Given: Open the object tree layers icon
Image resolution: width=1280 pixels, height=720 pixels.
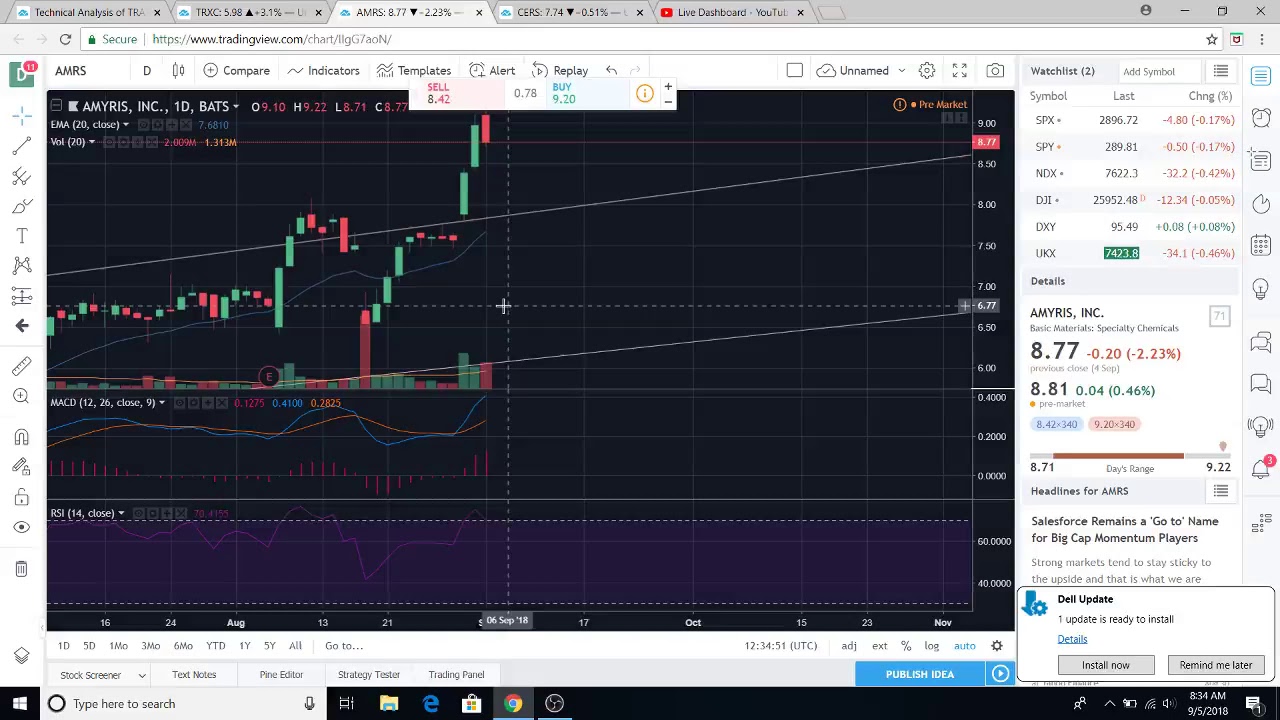Looking at the screenshot, I should pos(21,656).
